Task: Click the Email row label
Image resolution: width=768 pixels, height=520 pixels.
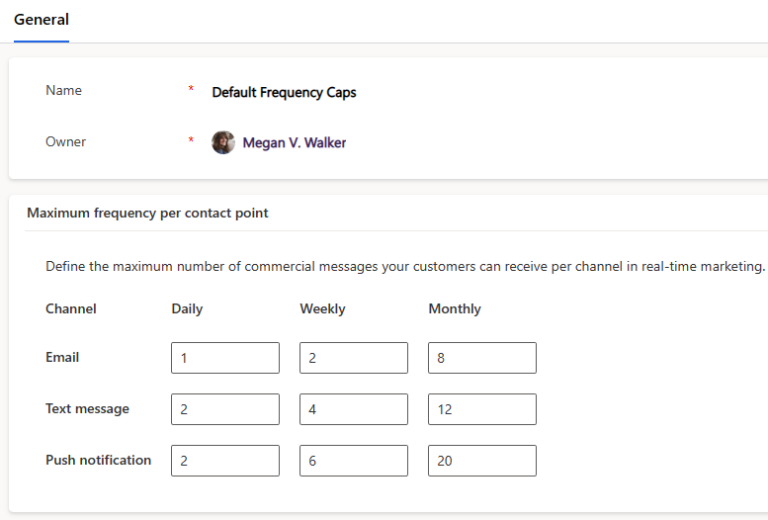Action: 62,357
